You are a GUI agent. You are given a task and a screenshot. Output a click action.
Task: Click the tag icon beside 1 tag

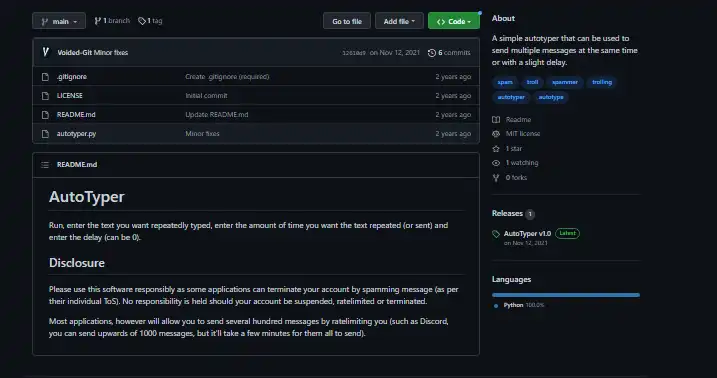[x=142, y=21]
